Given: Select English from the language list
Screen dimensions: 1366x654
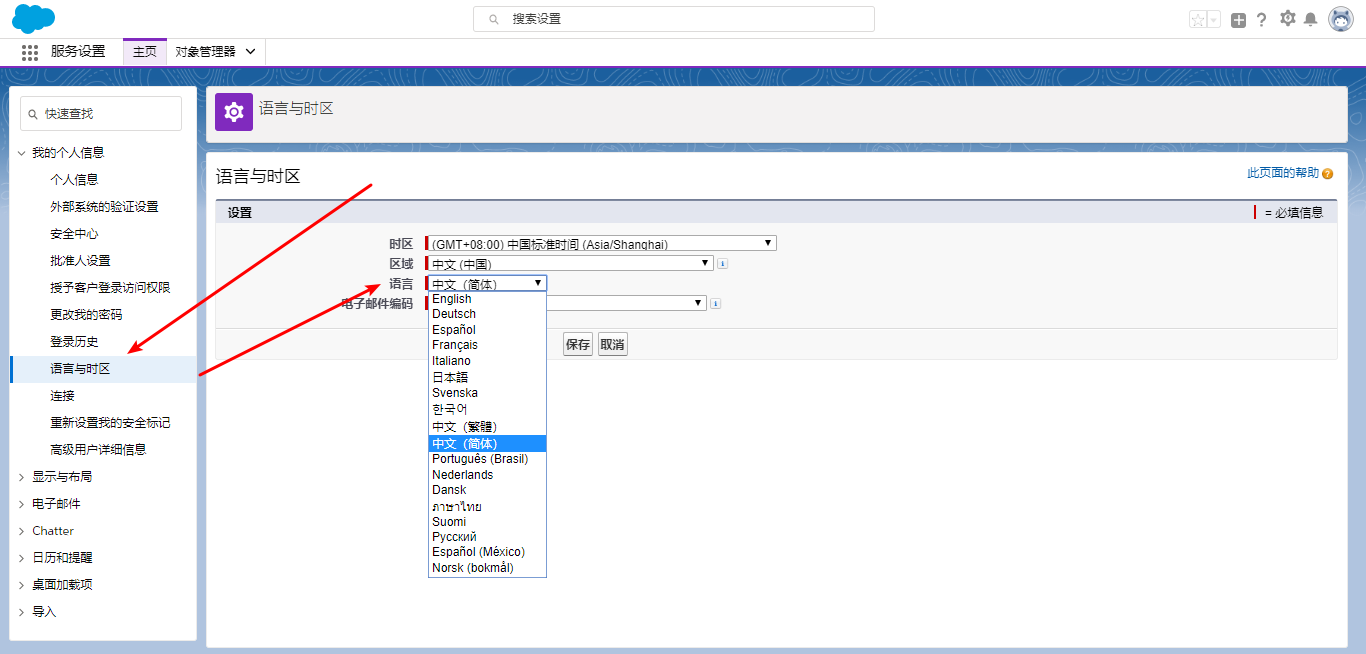Looking at the screenshot, I should tap(452, 298).
